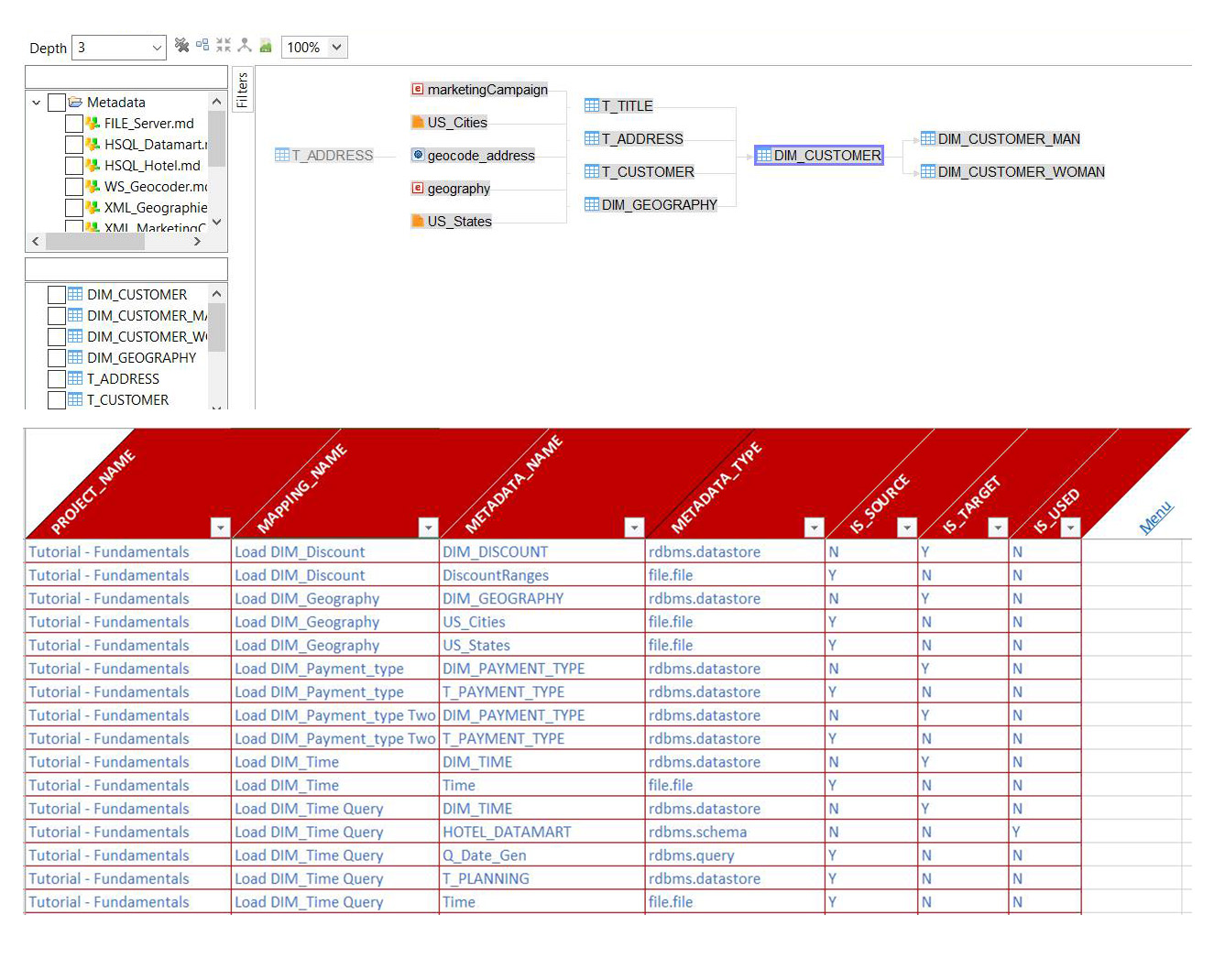Check the WS_Geocoder checkbox
The image size is (1214, 980).
pyautogui.click(x=74, y=187)
